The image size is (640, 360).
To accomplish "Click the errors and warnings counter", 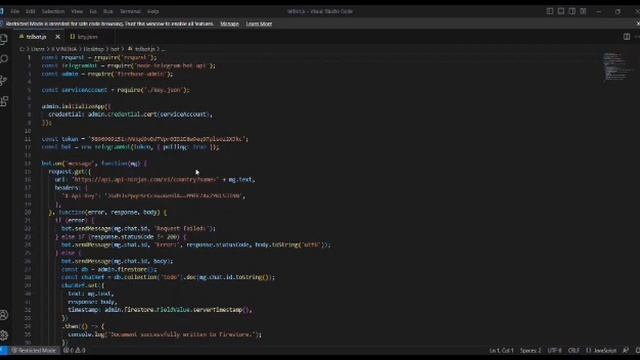I will tap(74, 350).
